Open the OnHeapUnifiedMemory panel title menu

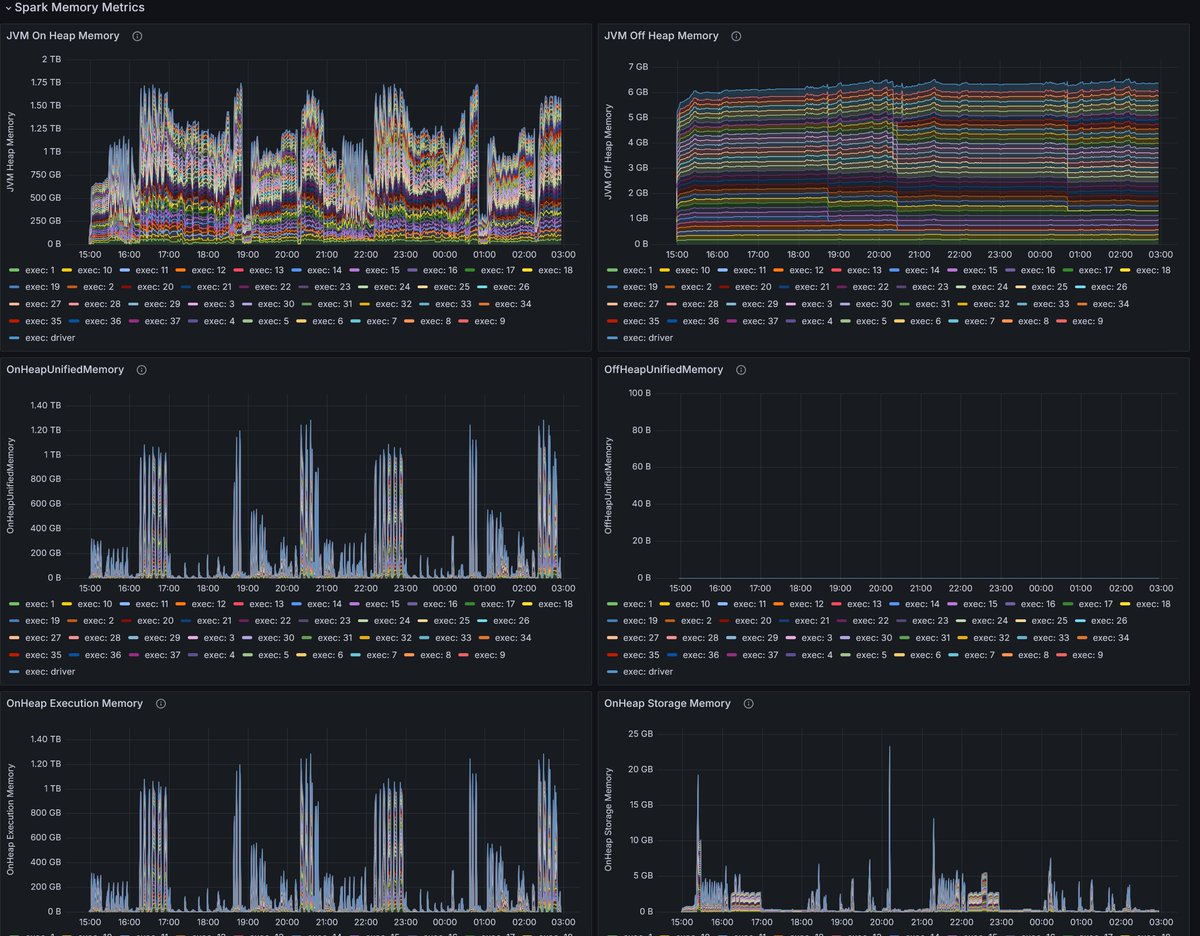65,370
